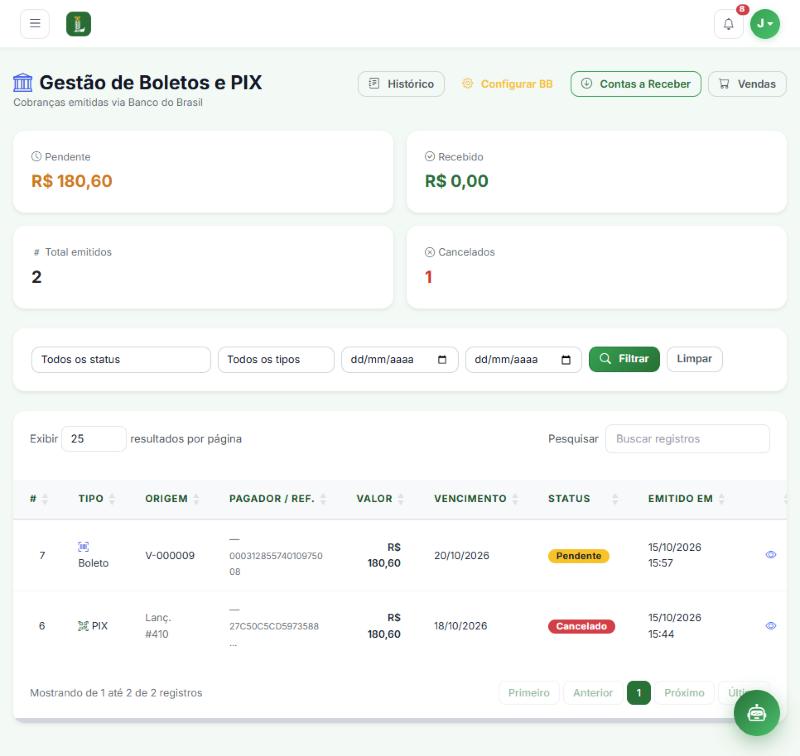
Task: Go to Vendas
Action: (747, 84)
